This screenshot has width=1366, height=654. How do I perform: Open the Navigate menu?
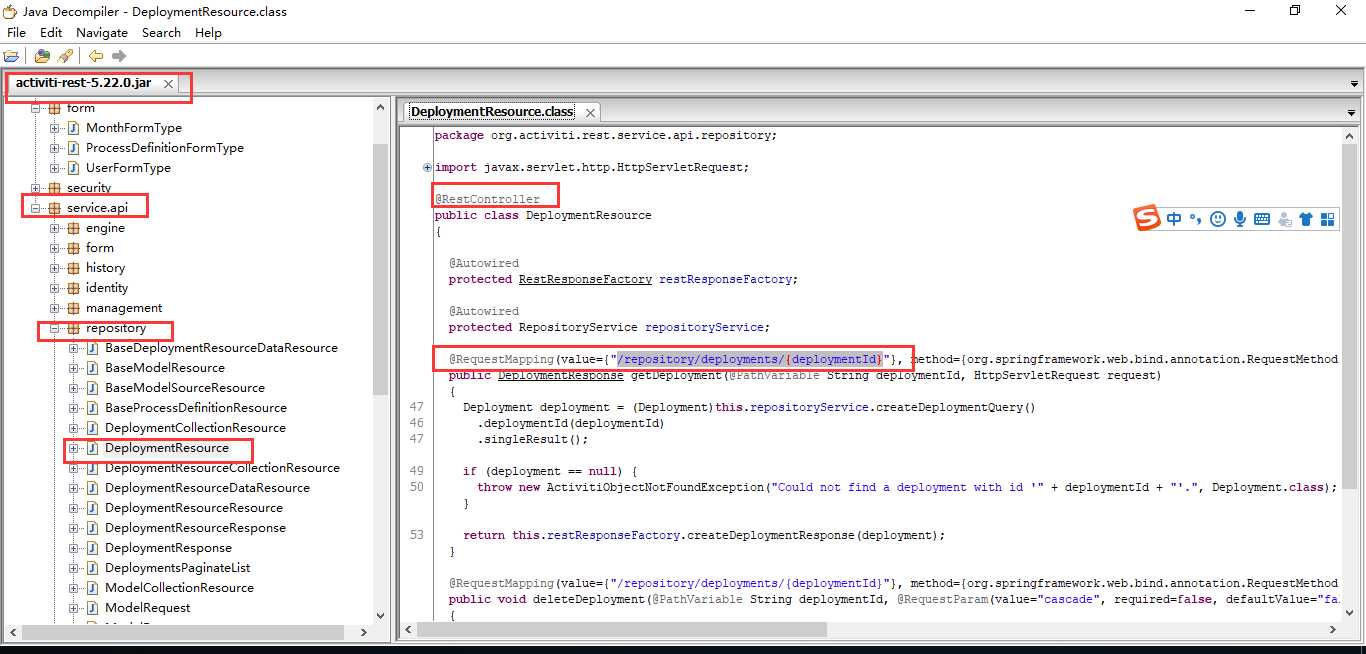(x=102, y=32)
